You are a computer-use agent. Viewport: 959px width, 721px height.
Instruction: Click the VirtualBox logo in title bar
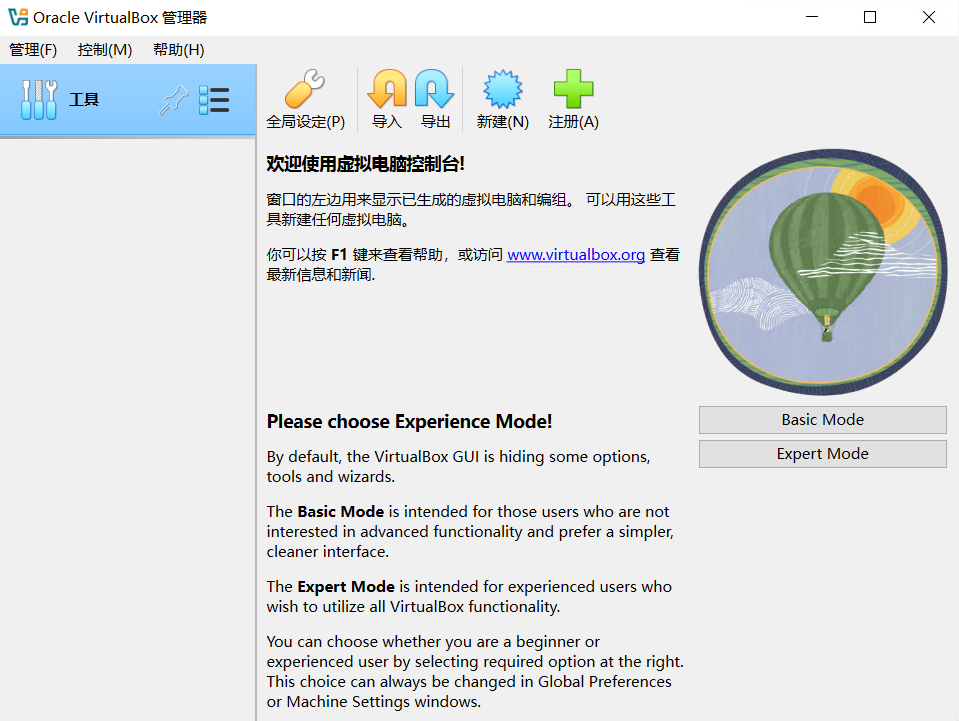pos(18,17)
